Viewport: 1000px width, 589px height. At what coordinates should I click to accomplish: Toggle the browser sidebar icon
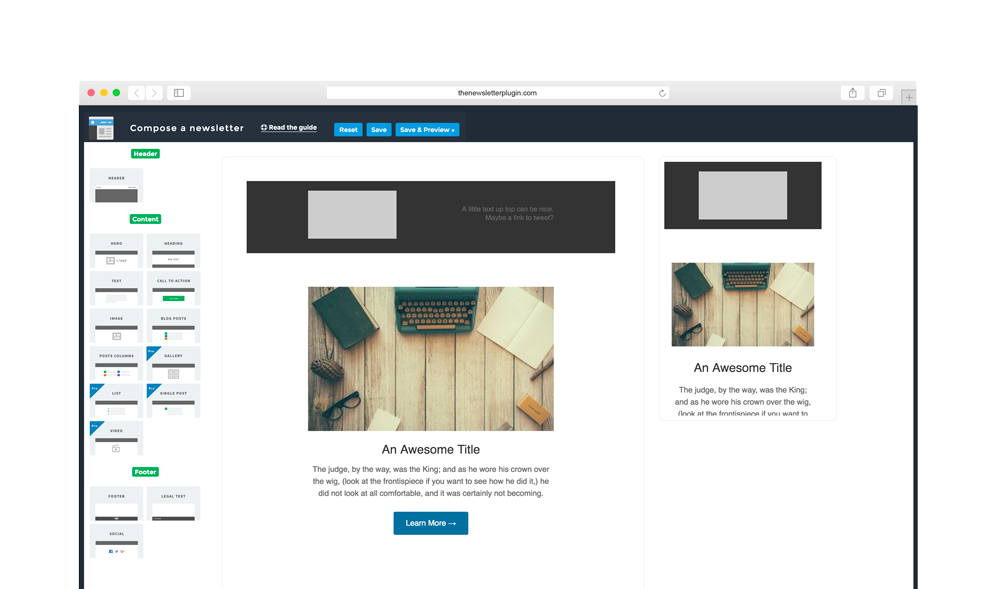(x=179, y=93)
